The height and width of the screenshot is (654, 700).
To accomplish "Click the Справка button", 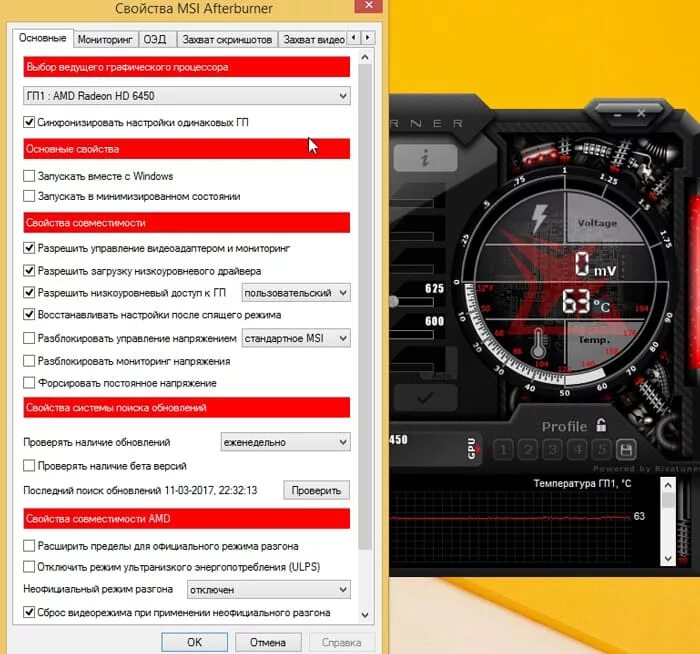I will 342,642.
